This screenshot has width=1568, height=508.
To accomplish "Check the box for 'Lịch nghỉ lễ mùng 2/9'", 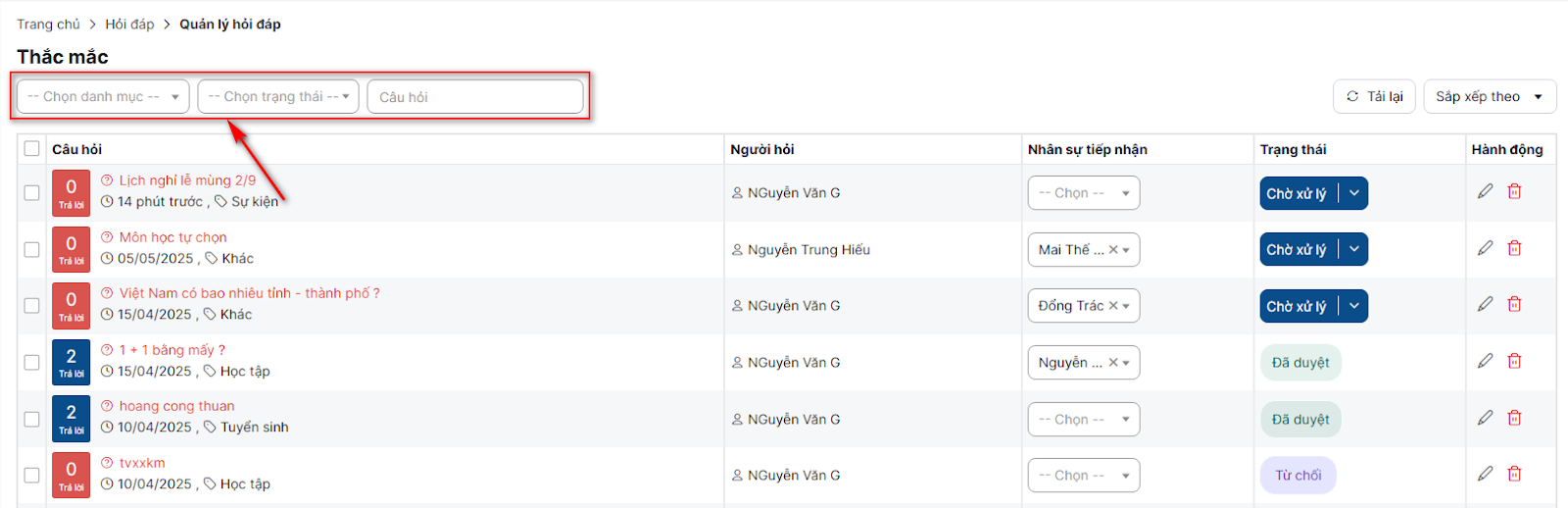I will [x=32, y=193].
